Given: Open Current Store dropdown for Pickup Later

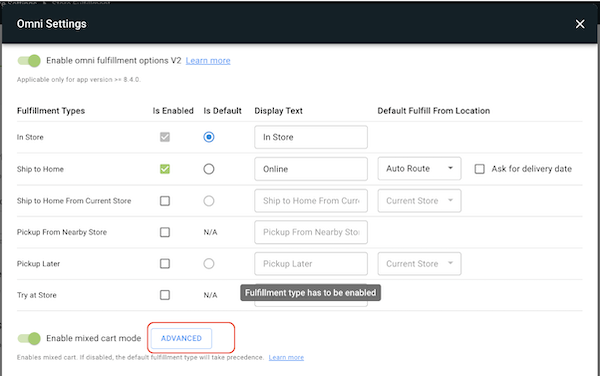Looking at the screenshot, I should 419,264.
